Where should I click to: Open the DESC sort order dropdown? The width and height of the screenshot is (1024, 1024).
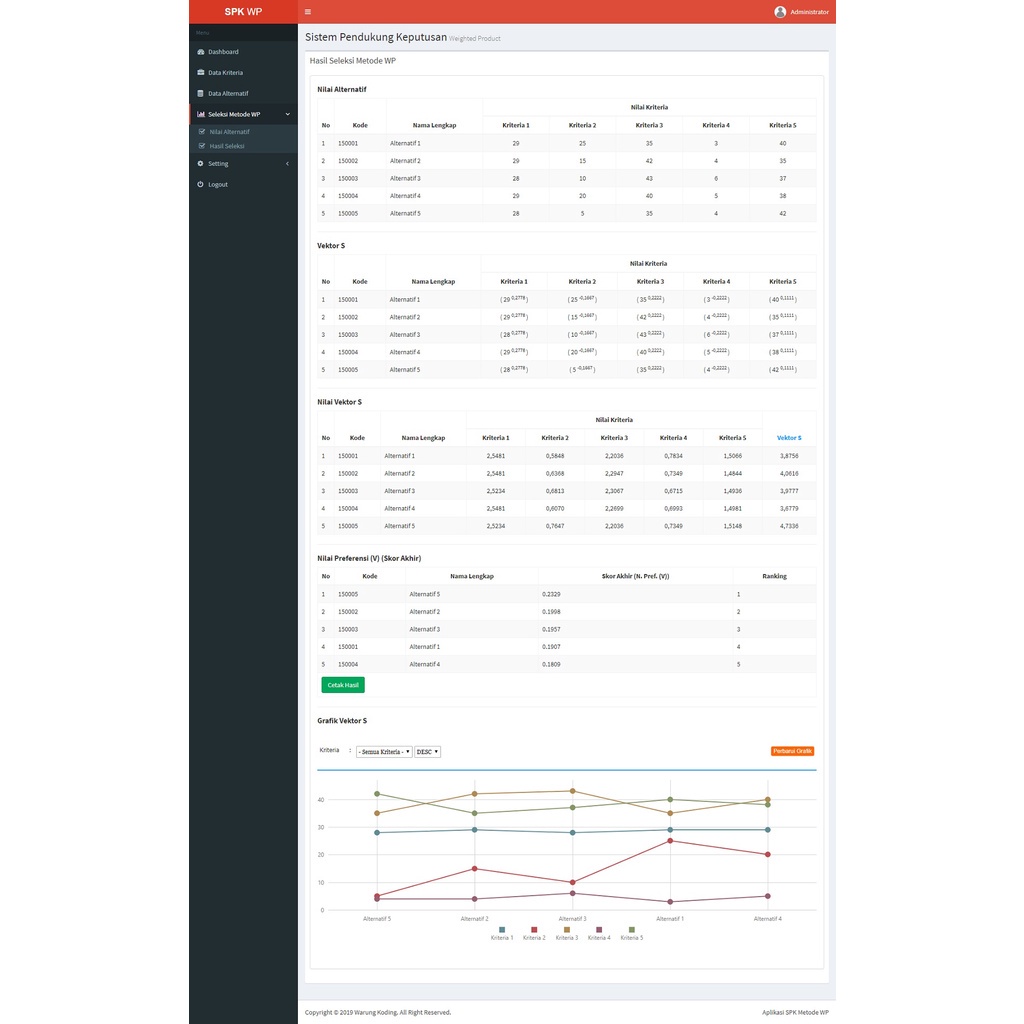click(427, 751)
